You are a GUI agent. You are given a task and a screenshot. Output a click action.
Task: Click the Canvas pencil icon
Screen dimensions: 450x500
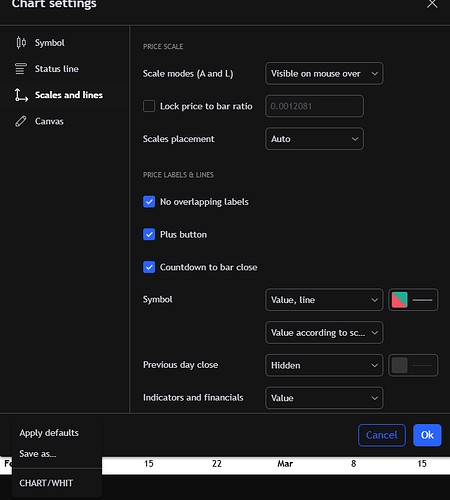[21, 121]
